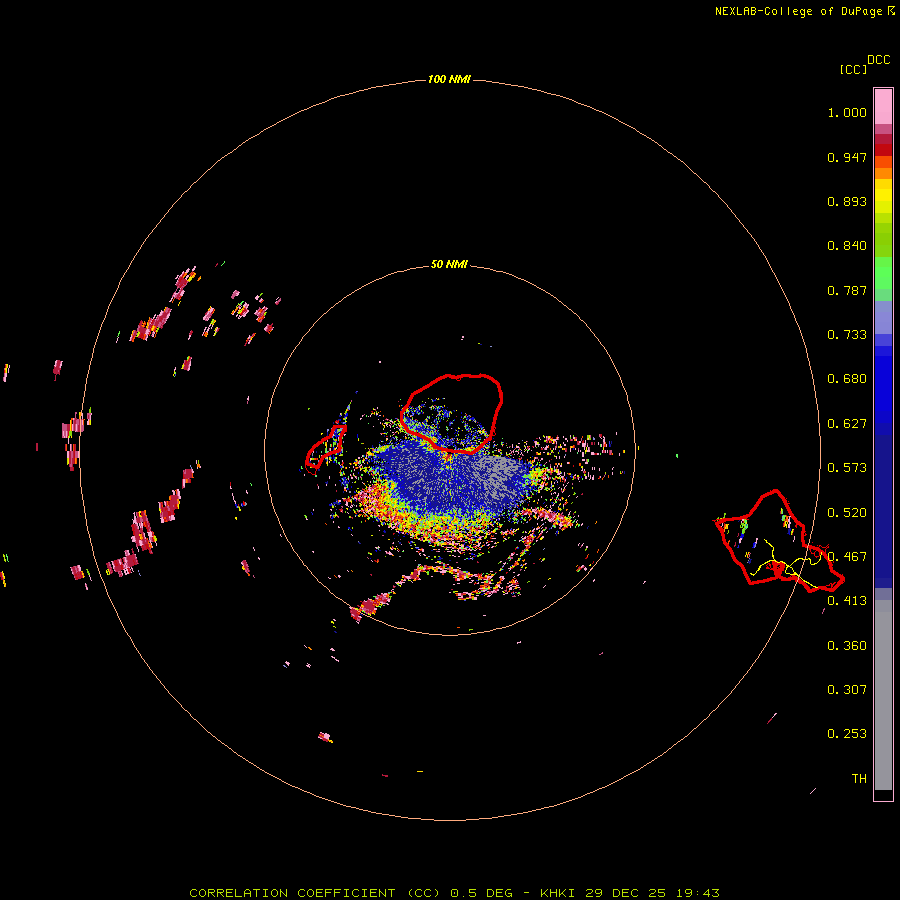Click the 0.787 scale value
This screenshot has width=900, height=900.
pyautogui.click(x=847, y=290)
